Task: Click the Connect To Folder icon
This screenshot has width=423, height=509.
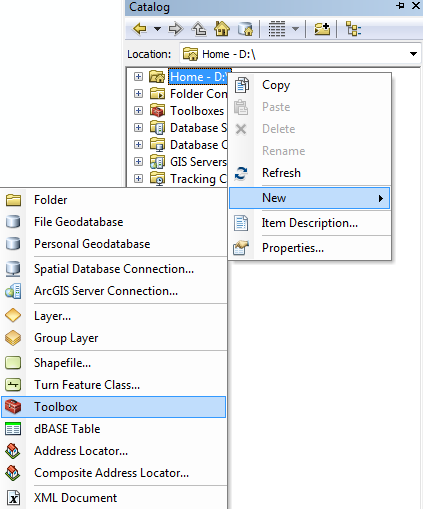Action: coord(322,29)
